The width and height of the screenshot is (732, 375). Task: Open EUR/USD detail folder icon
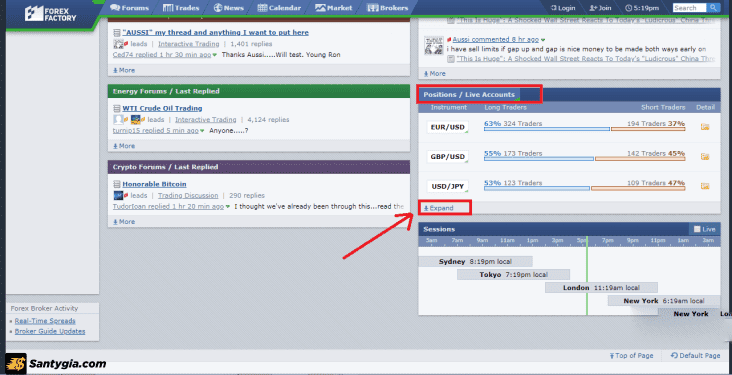[705, 127]
